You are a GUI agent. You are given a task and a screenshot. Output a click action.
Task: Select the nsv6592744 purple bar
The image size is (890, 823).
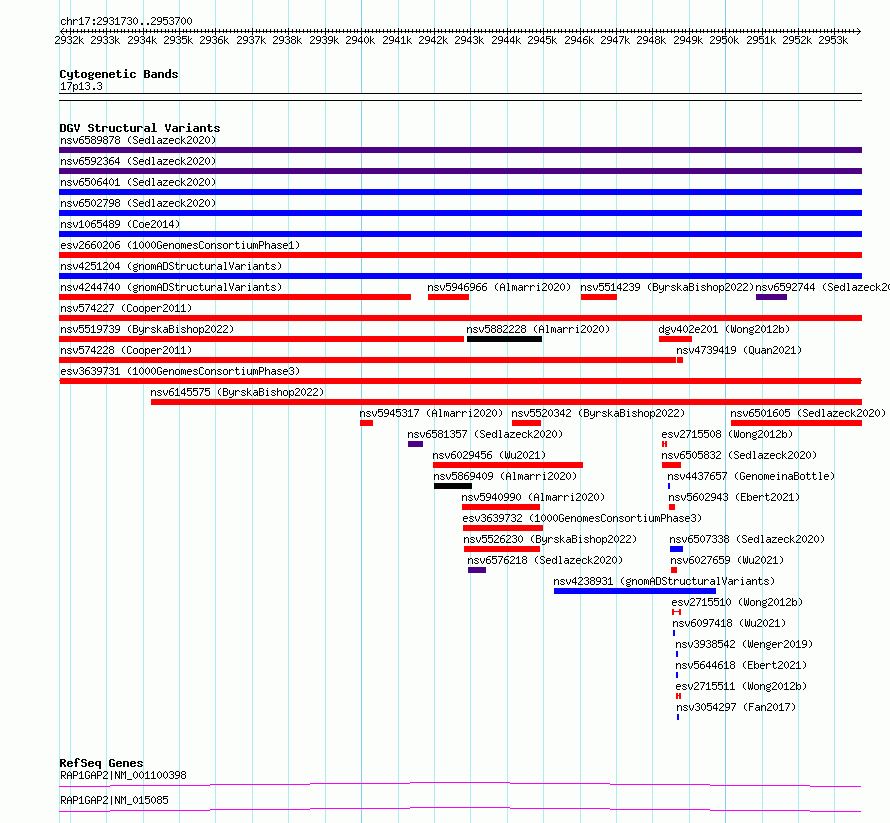pyautogui.click(x=771, y=297)
